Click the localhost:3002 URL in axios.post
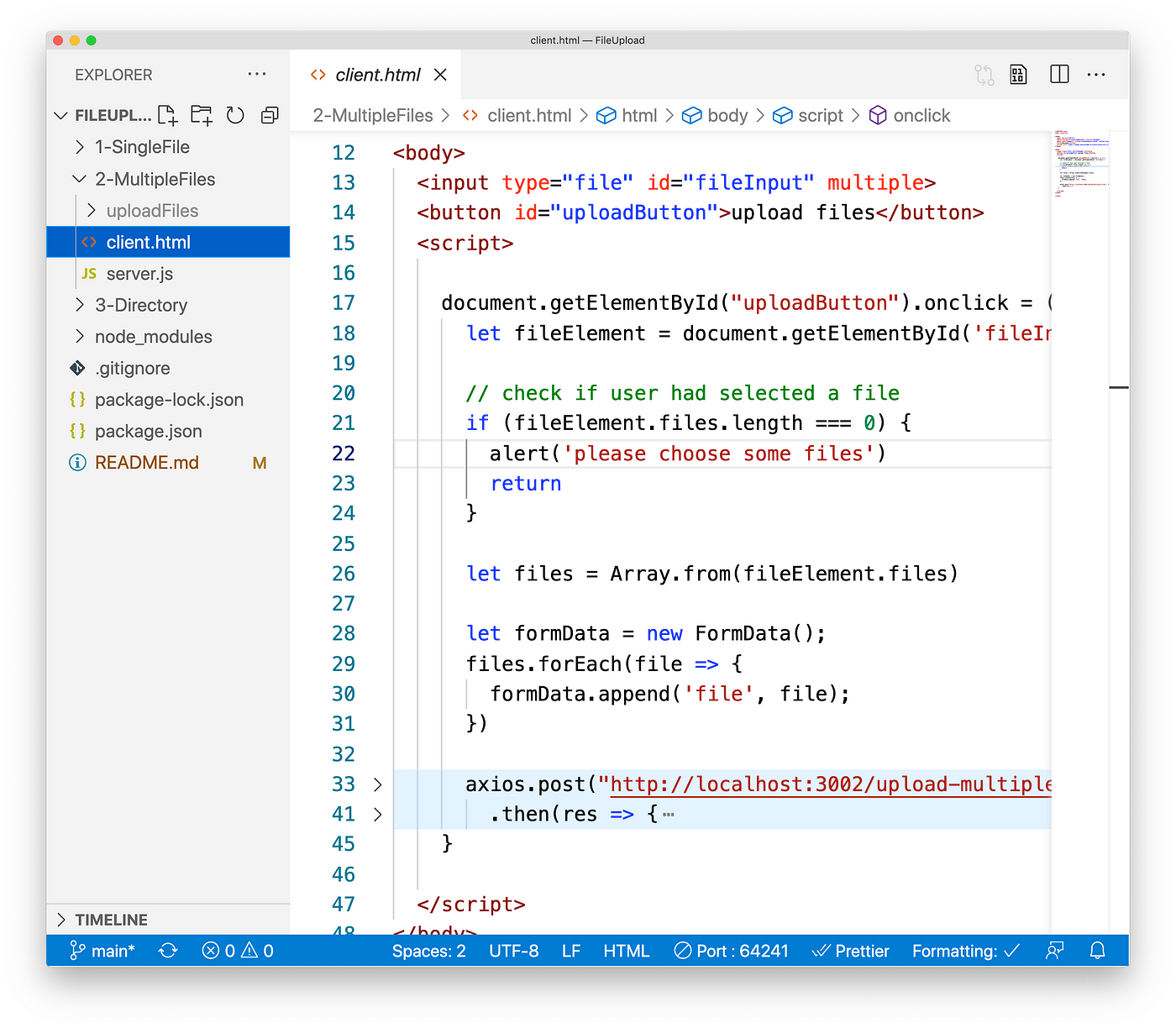Viewport: 1176px width, 1028px height. coord(830,784)
